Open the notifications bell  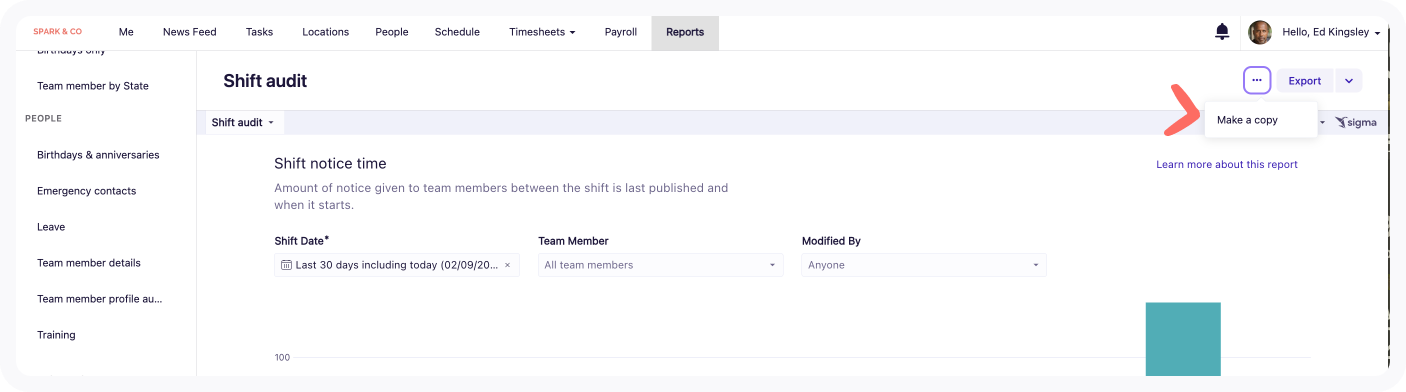pos(1222,32)
